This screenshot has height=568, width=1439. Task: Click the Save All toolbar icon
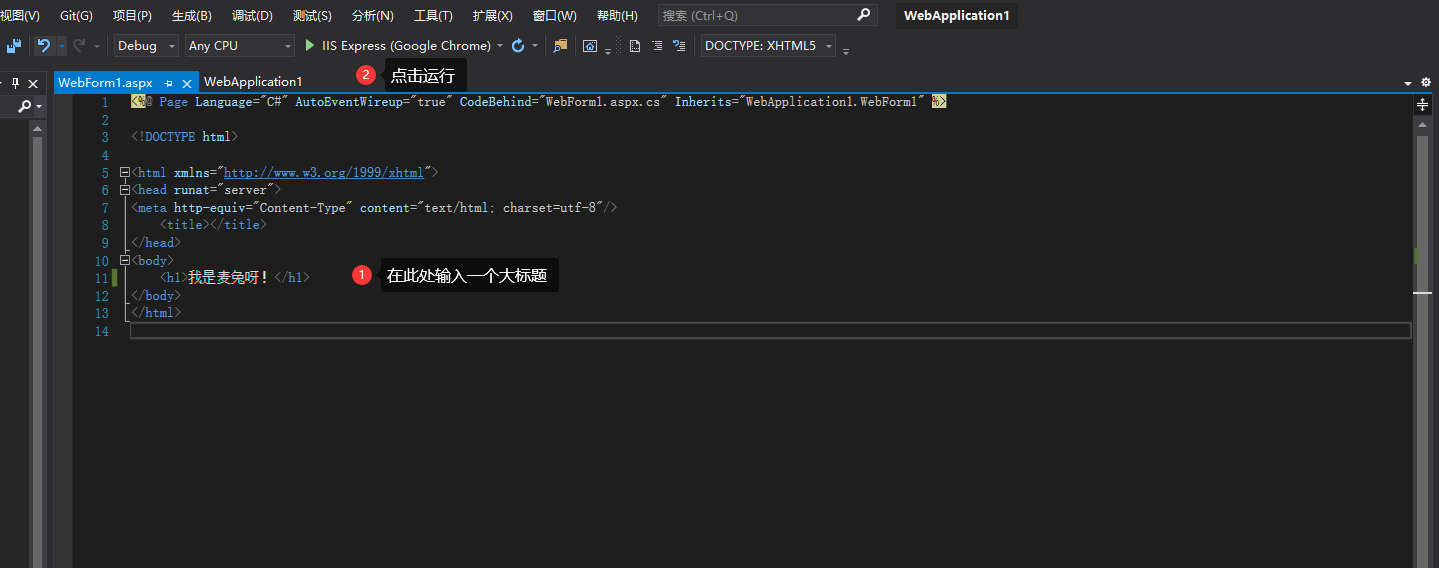[14, 46]
